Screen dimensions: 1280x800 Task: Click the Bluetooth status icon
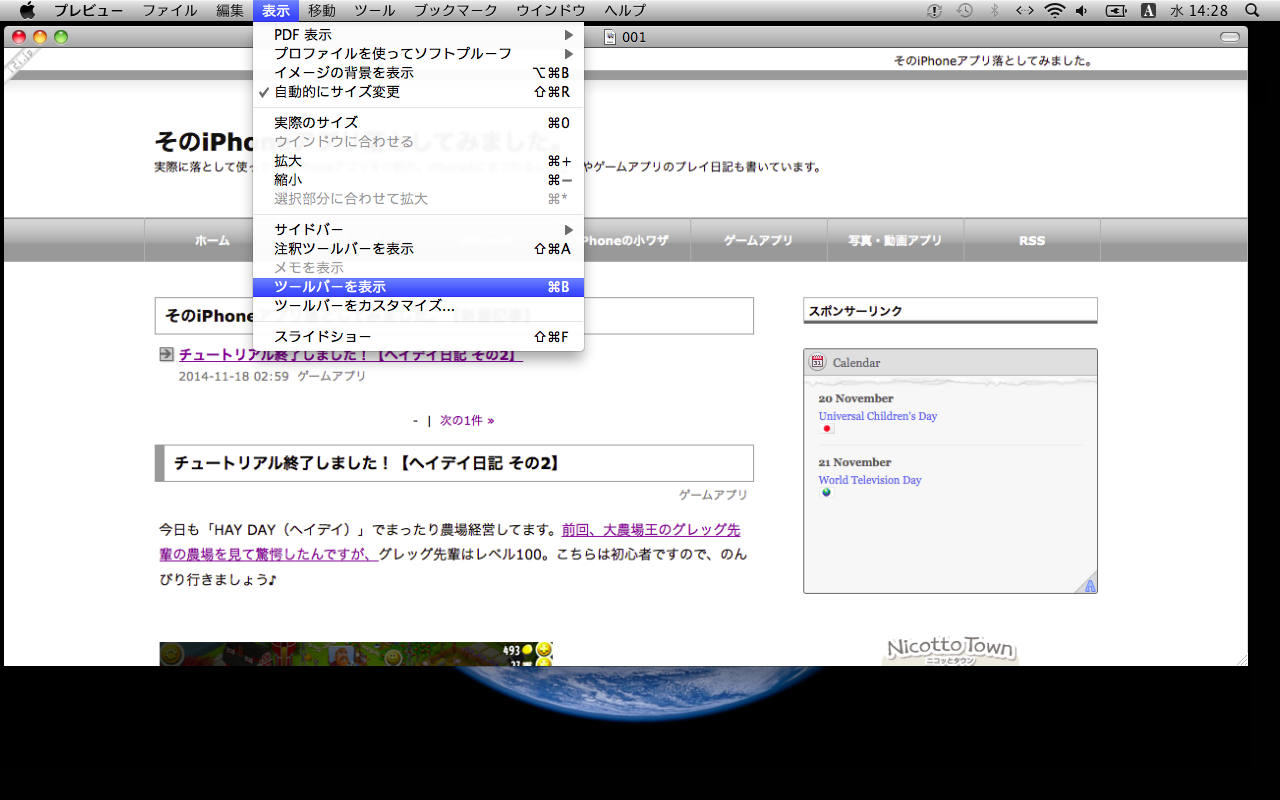pos(994,10)
